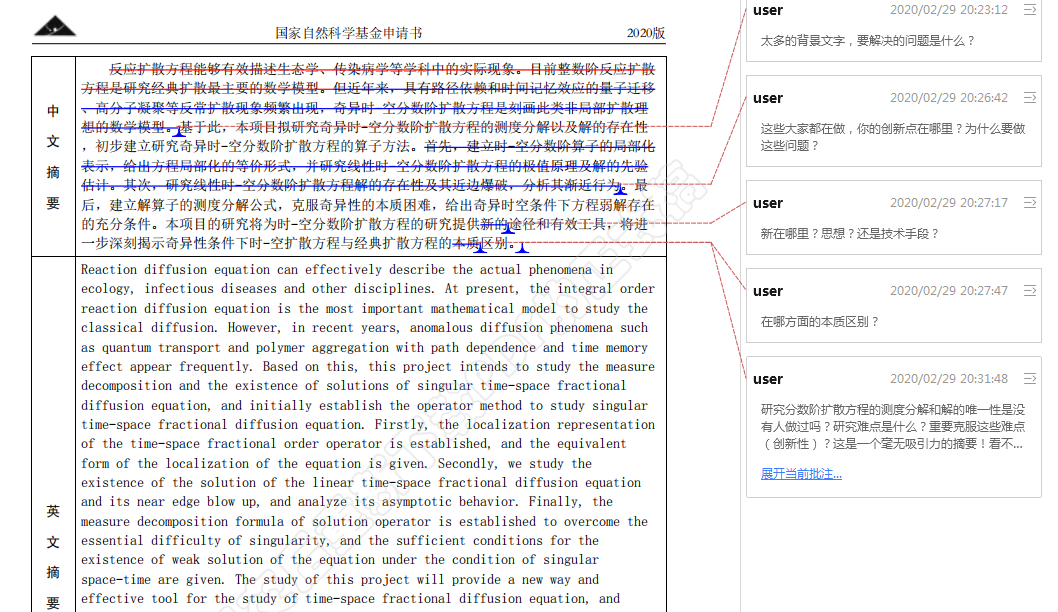
Task: Open options icon on the 20:26:42 comment
Action: coord(1030,98)
